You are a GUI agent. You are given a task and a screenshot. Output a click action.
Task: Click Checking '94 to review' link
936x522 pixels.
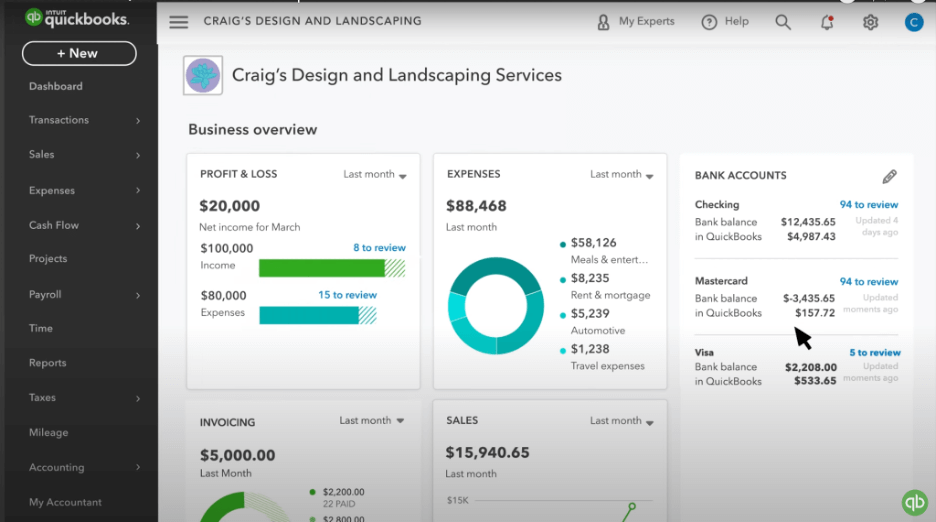point(869,204)
